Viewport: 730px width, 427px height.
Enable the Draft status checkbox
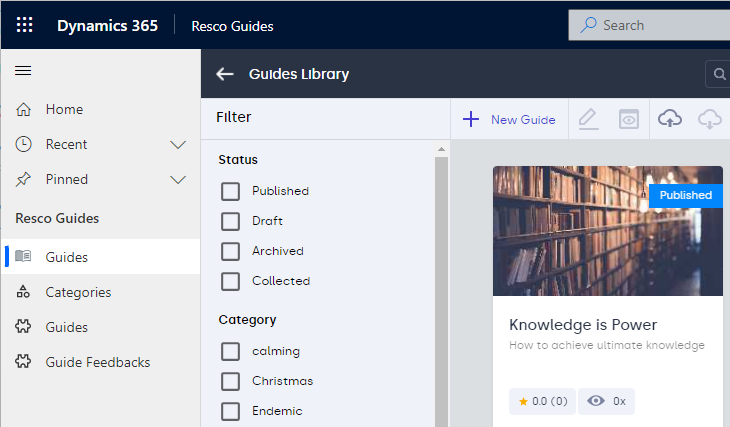pyautogui.click(x=231, y=221)
